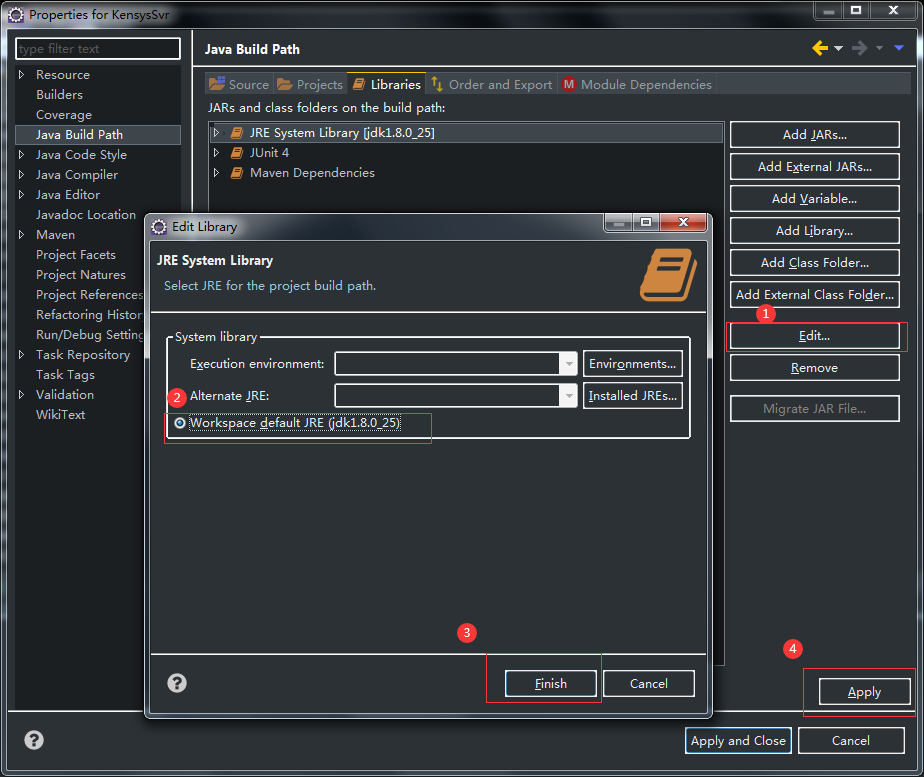Switch to the Order and Export tab
The image size is (924, 777).
[x=490, y=84]
